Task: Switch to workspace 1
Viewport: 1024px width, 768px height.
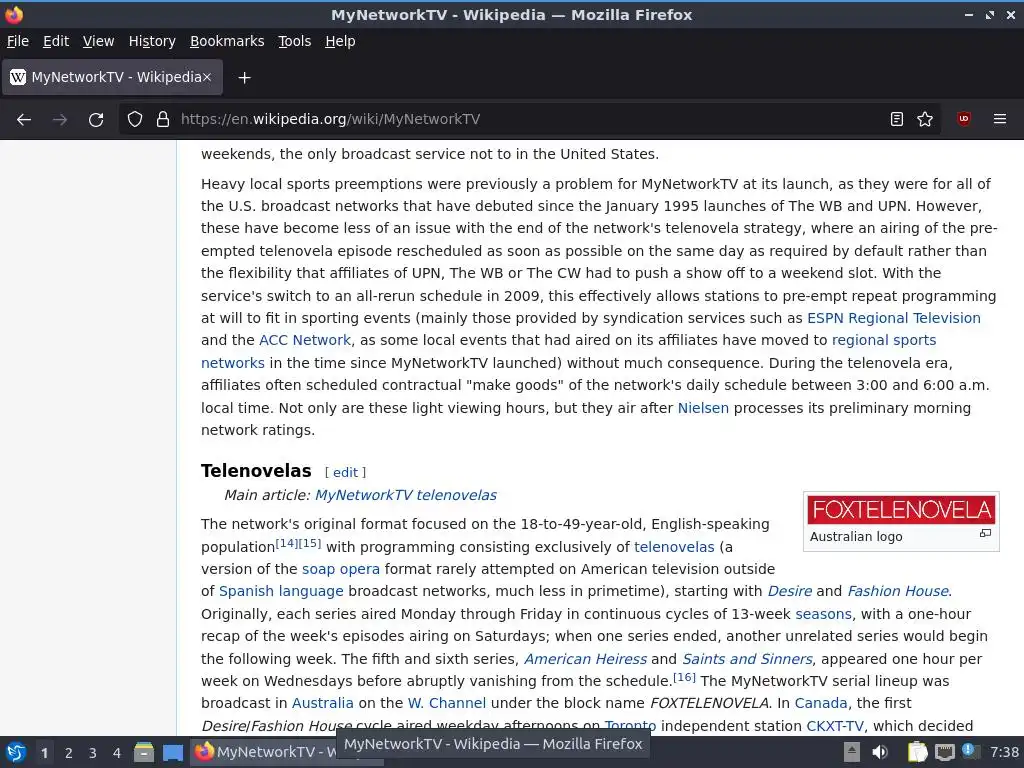Action: pyautogui.click(x=44, y=753)
